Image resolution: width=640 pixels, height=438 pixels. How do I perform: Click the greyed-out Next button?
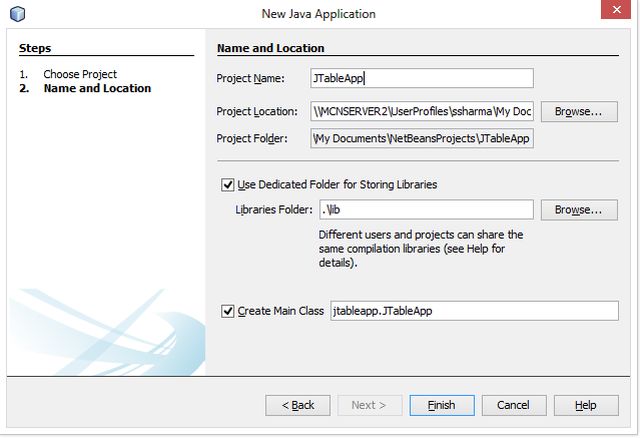pos(369,405)
